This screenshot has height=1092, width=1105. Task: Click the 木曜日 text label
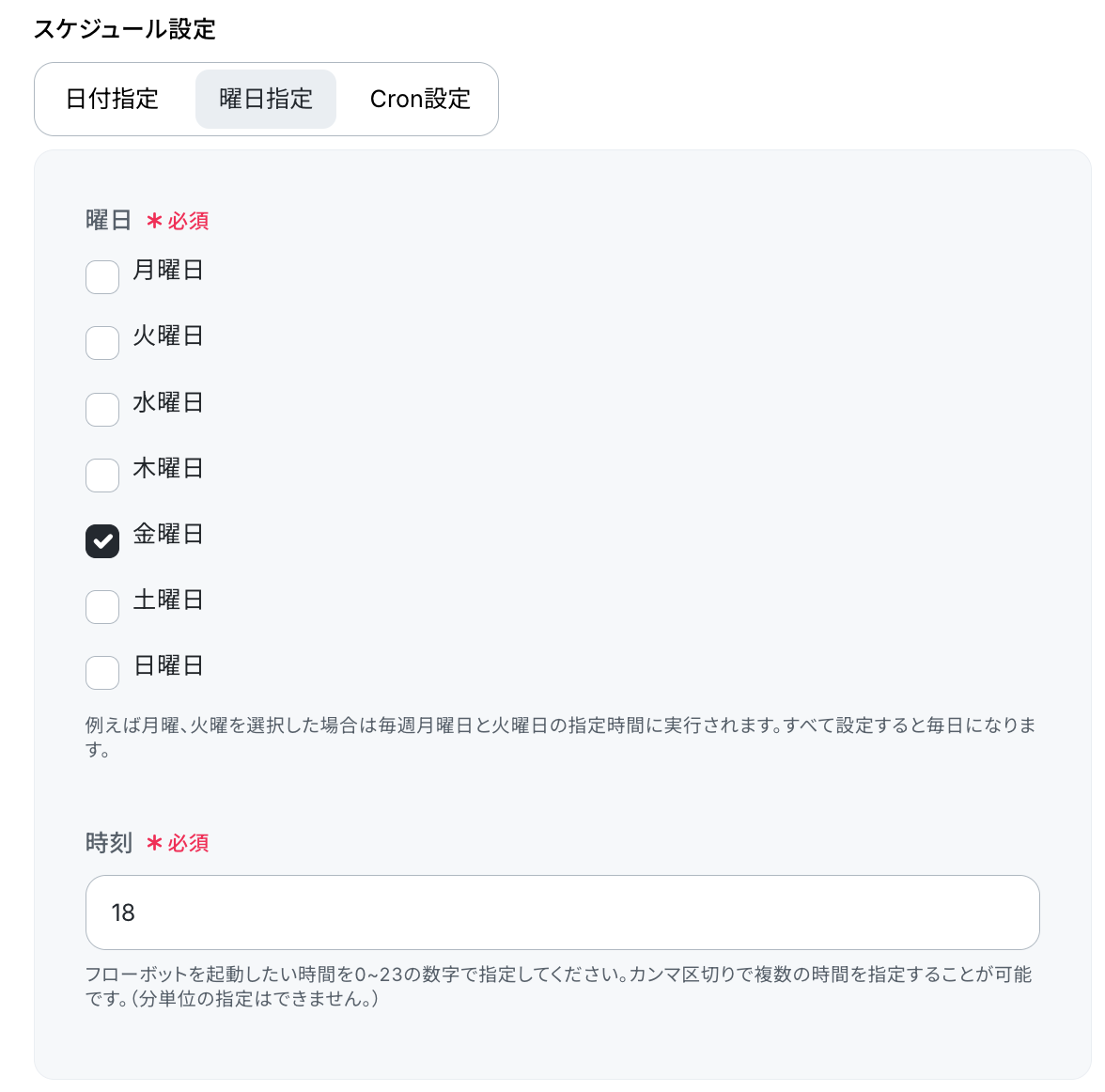coord(168,468)
